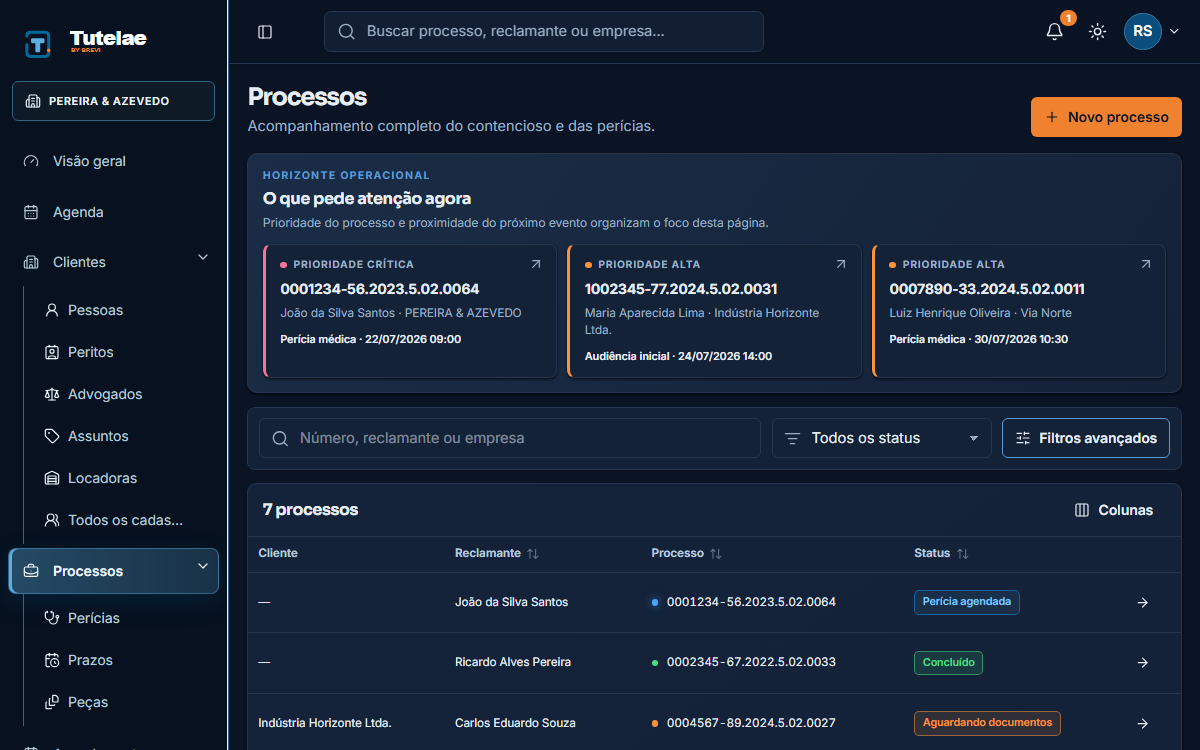Open Advogados in the sidebar

(x=124, y=394)
